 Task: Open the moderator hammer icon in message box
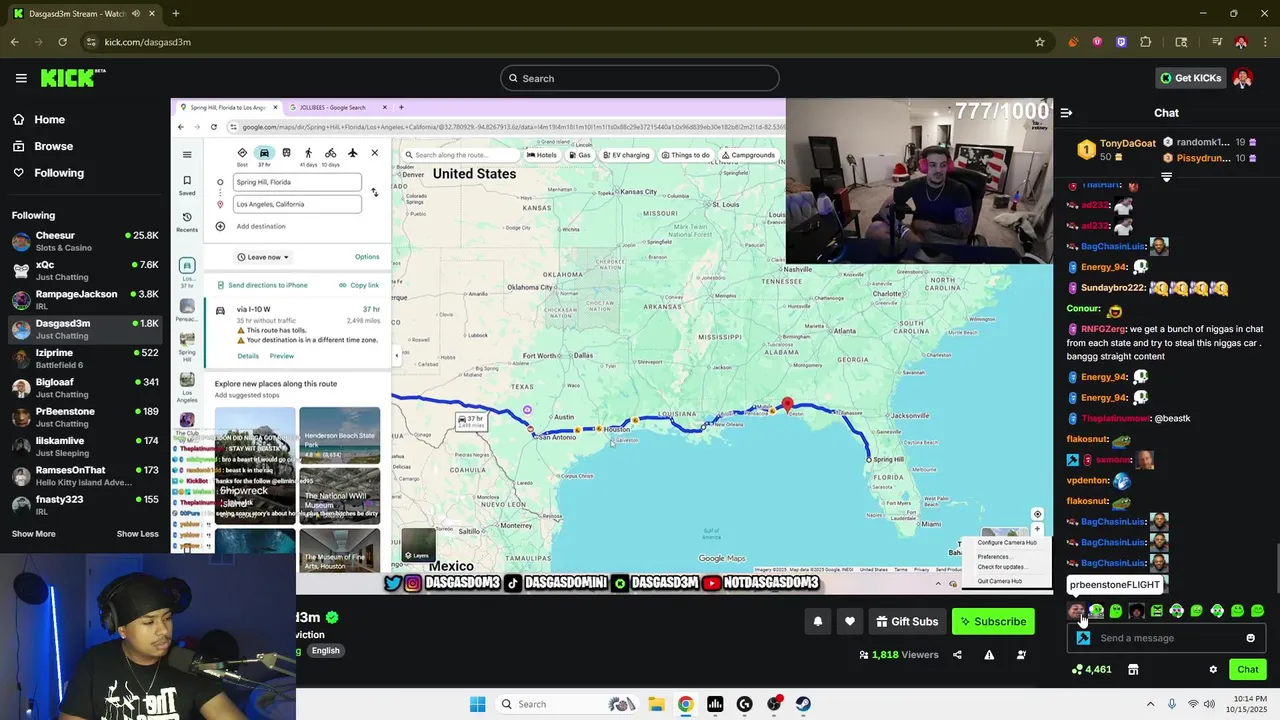tap(1083, 638)
